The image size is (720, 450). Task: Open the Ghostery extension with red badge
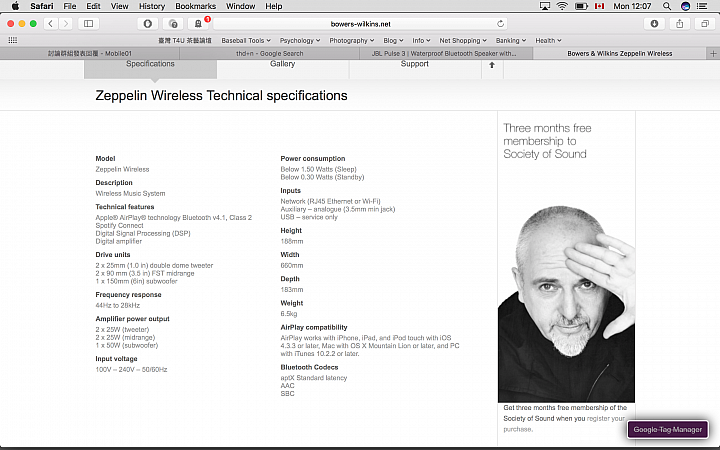click(198, 23)
